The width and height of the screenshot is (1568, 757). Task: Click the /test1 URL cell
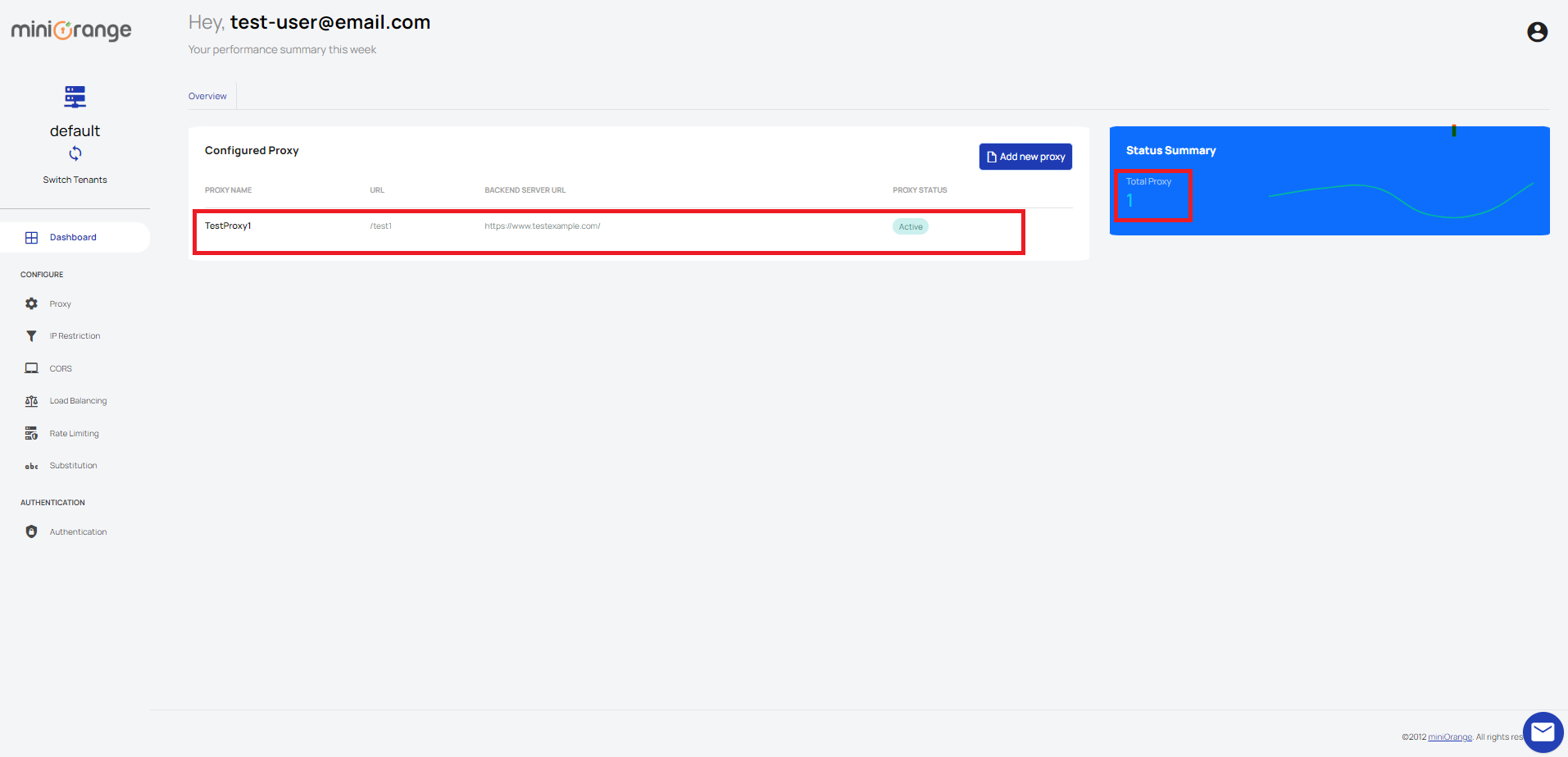pos(380,226)
